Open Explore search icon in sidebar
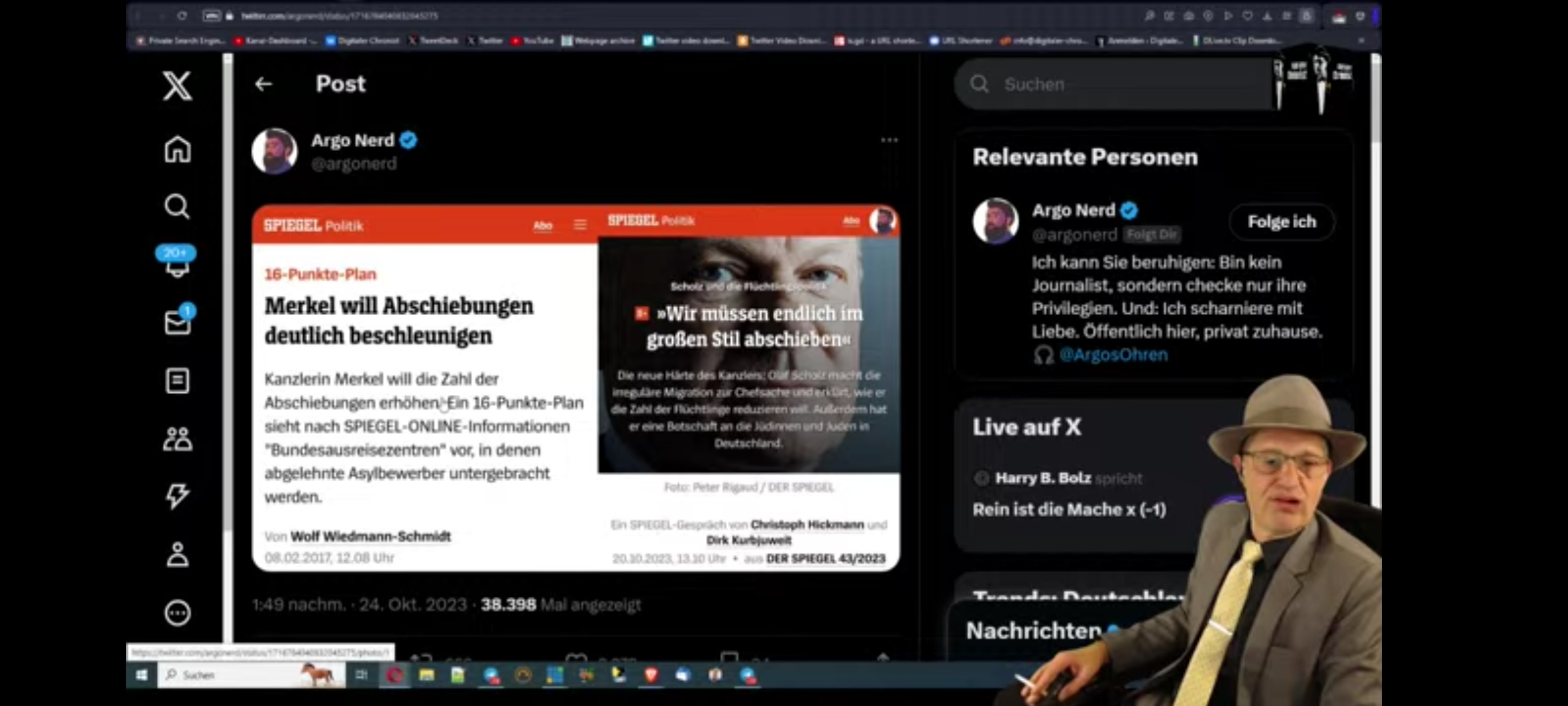This screenshot has width=1568, height=706. [x=177, y=207]
